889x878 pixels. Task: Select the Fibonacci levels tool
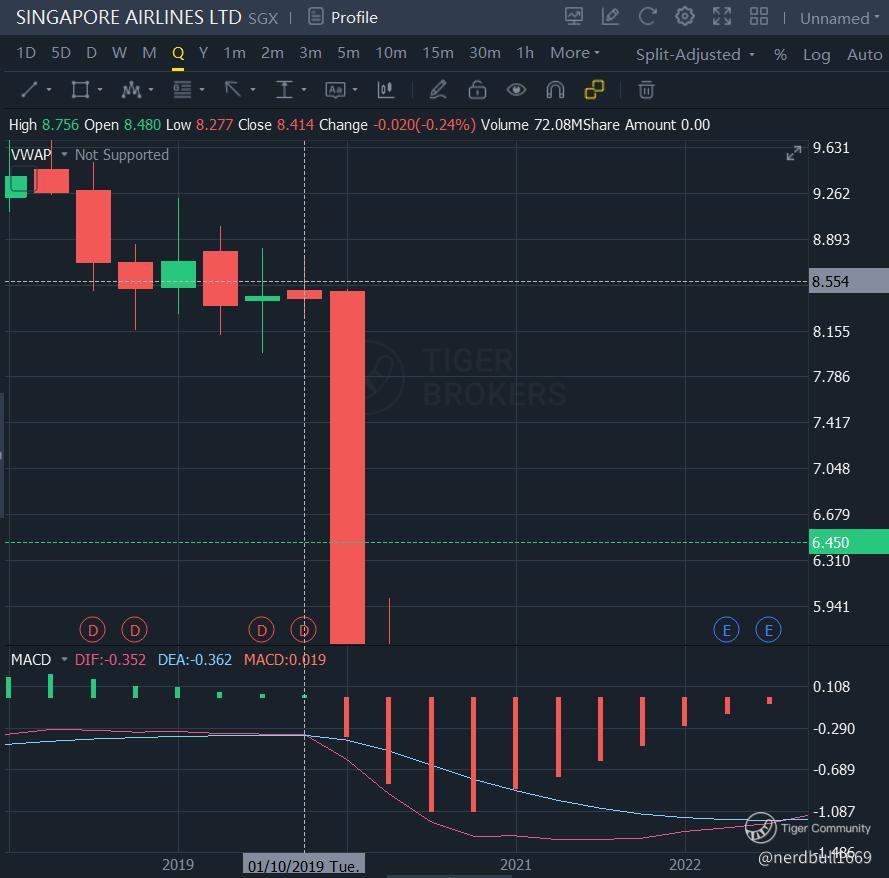coord(182,90)
